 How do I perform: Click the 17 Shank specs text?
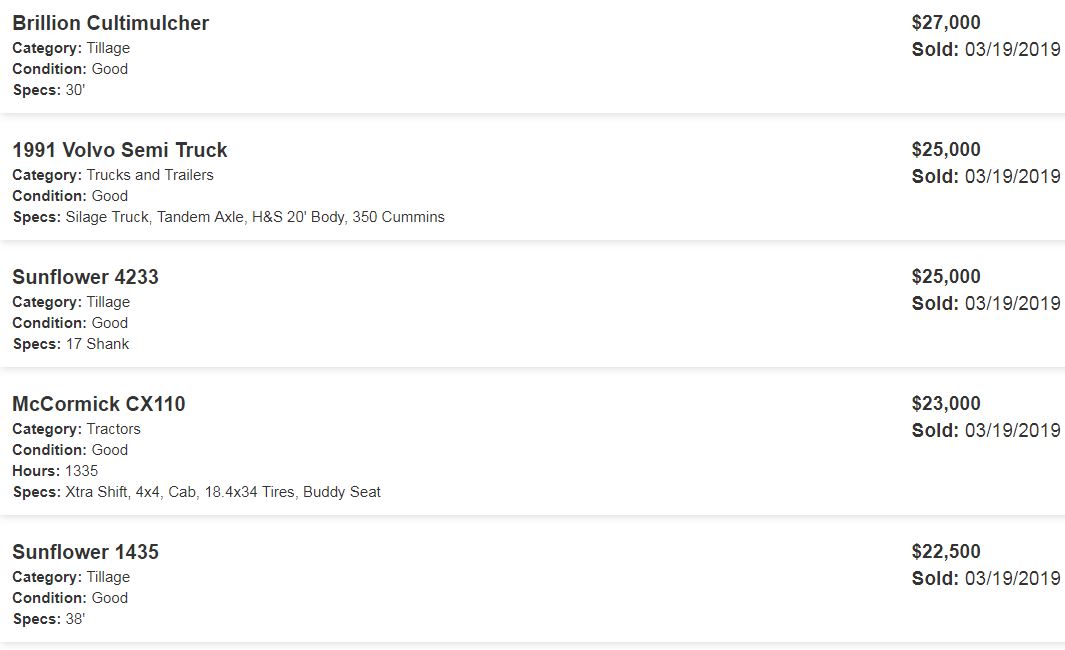click(x=97, y=344)
